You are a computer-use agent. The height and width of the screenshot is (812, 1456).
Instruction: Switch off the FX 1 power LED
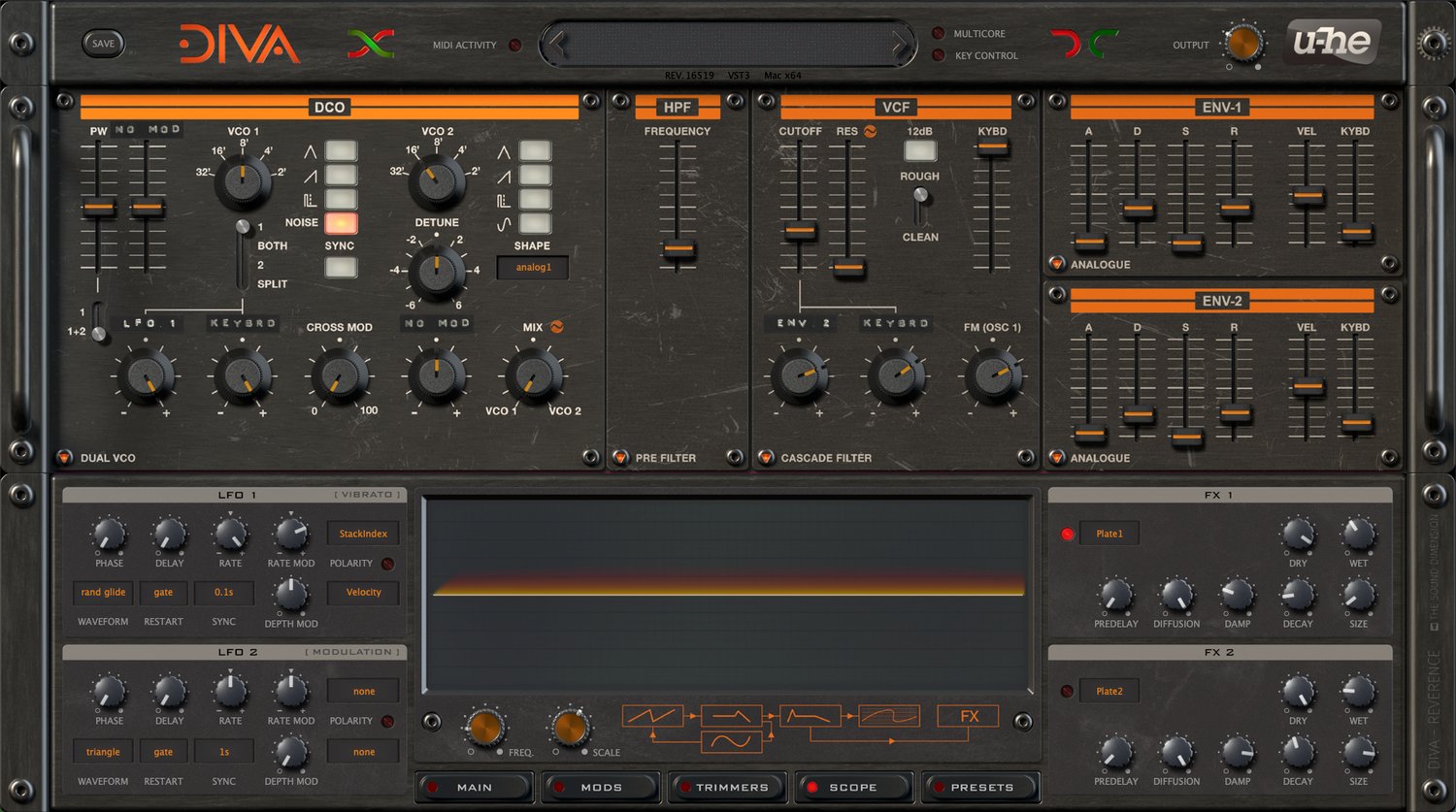pyautogui.click(x=1068, y=534)
